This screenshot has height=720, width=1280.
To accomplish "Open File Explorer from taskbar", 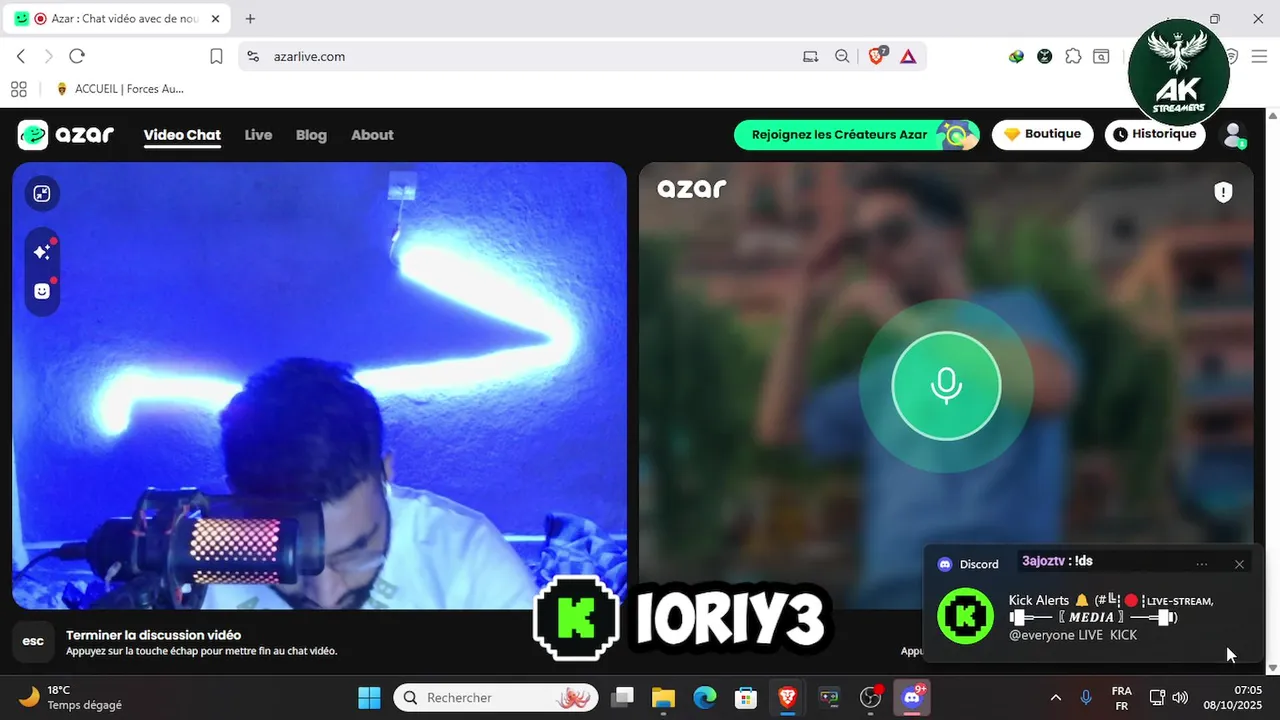I will click(664, 697).
